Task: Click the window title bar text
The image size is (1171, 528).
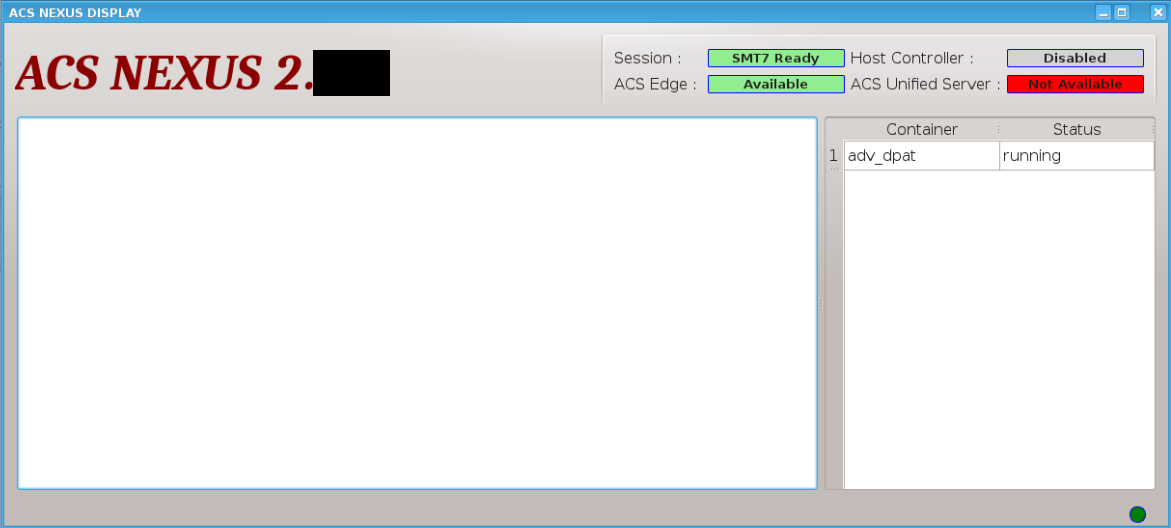Action: pos(75,13)
